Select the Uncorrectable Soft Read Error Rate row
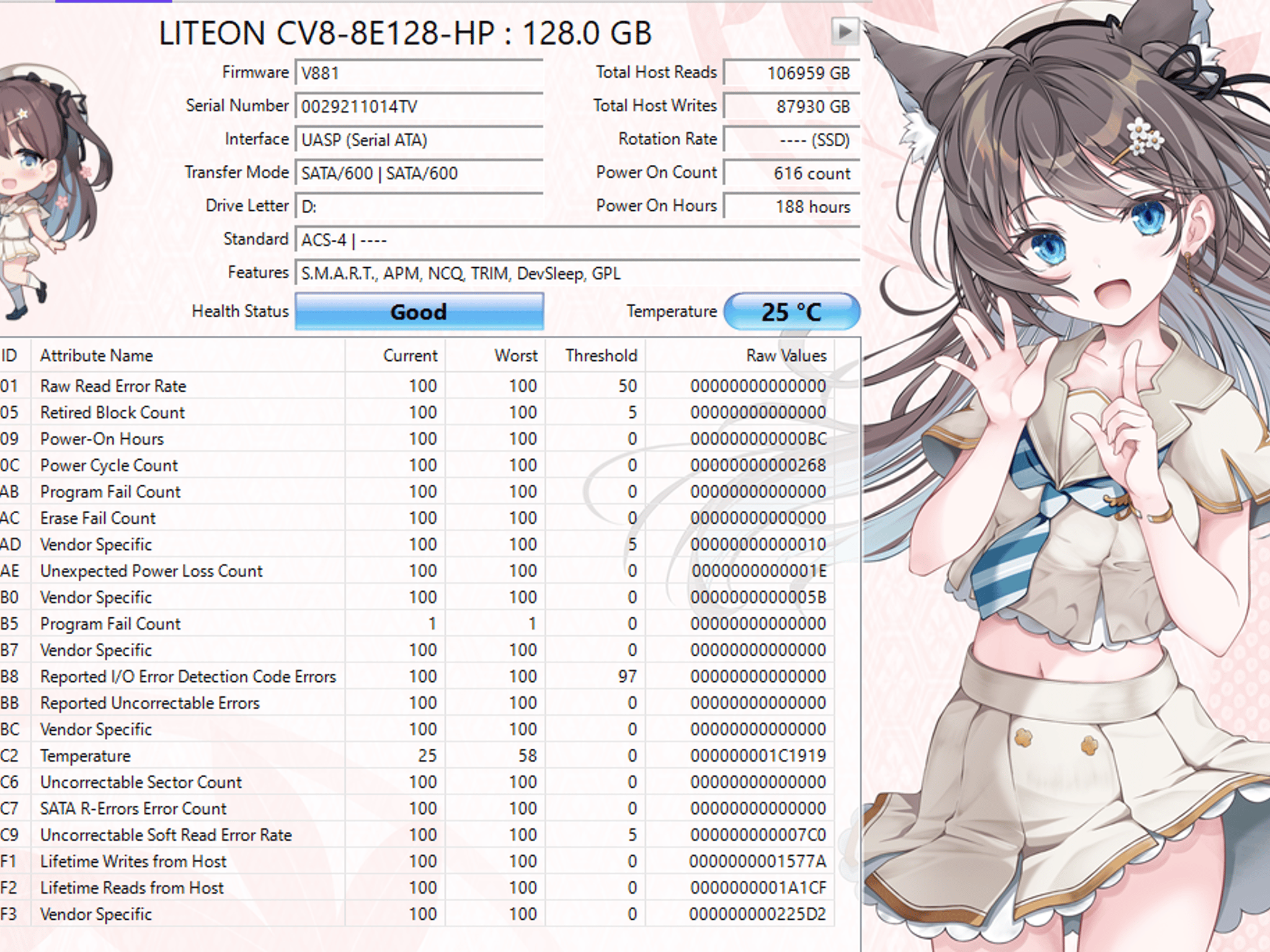Screen dimensions: 1270x952 point(417,835)
